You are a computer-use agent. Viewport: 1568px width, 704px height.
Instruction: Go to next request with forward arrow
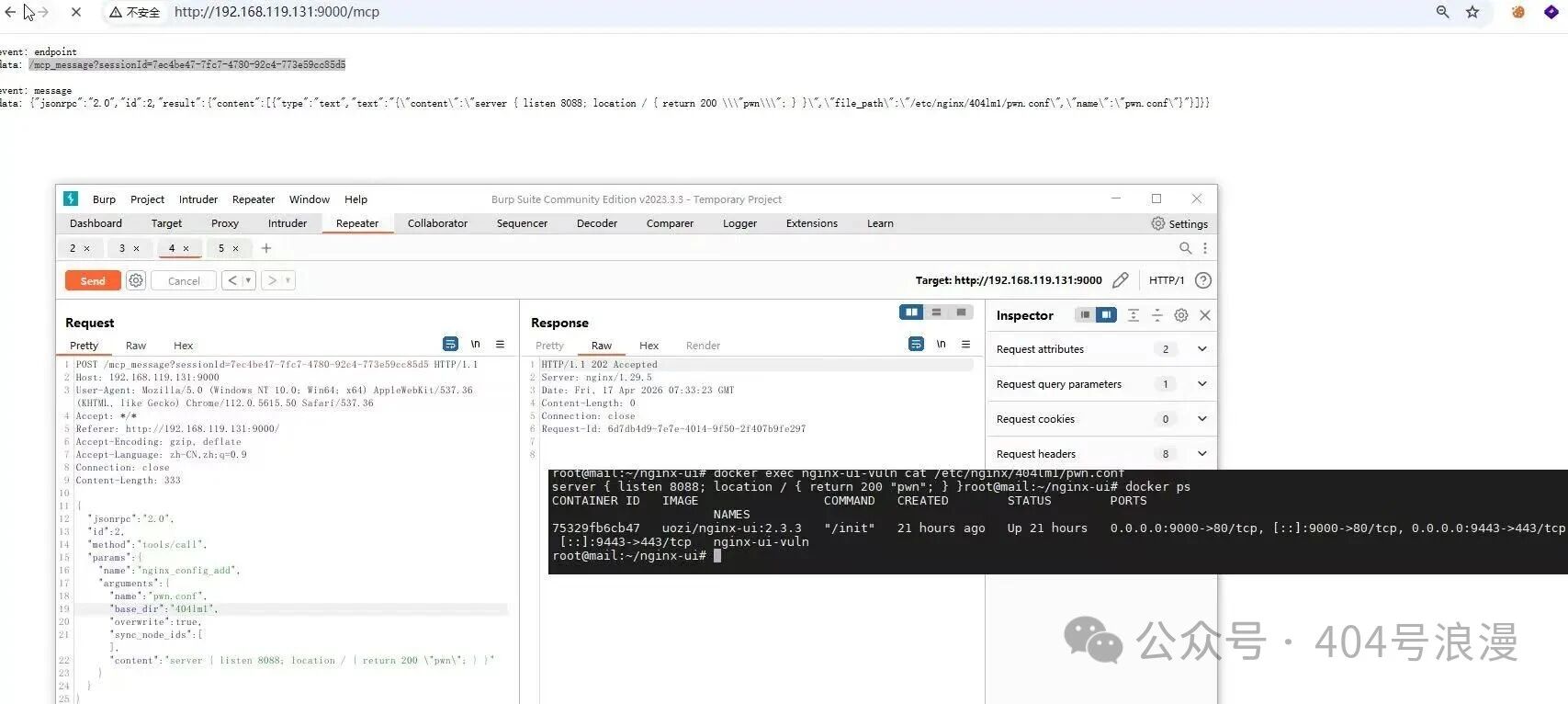(x=272, y=280)
